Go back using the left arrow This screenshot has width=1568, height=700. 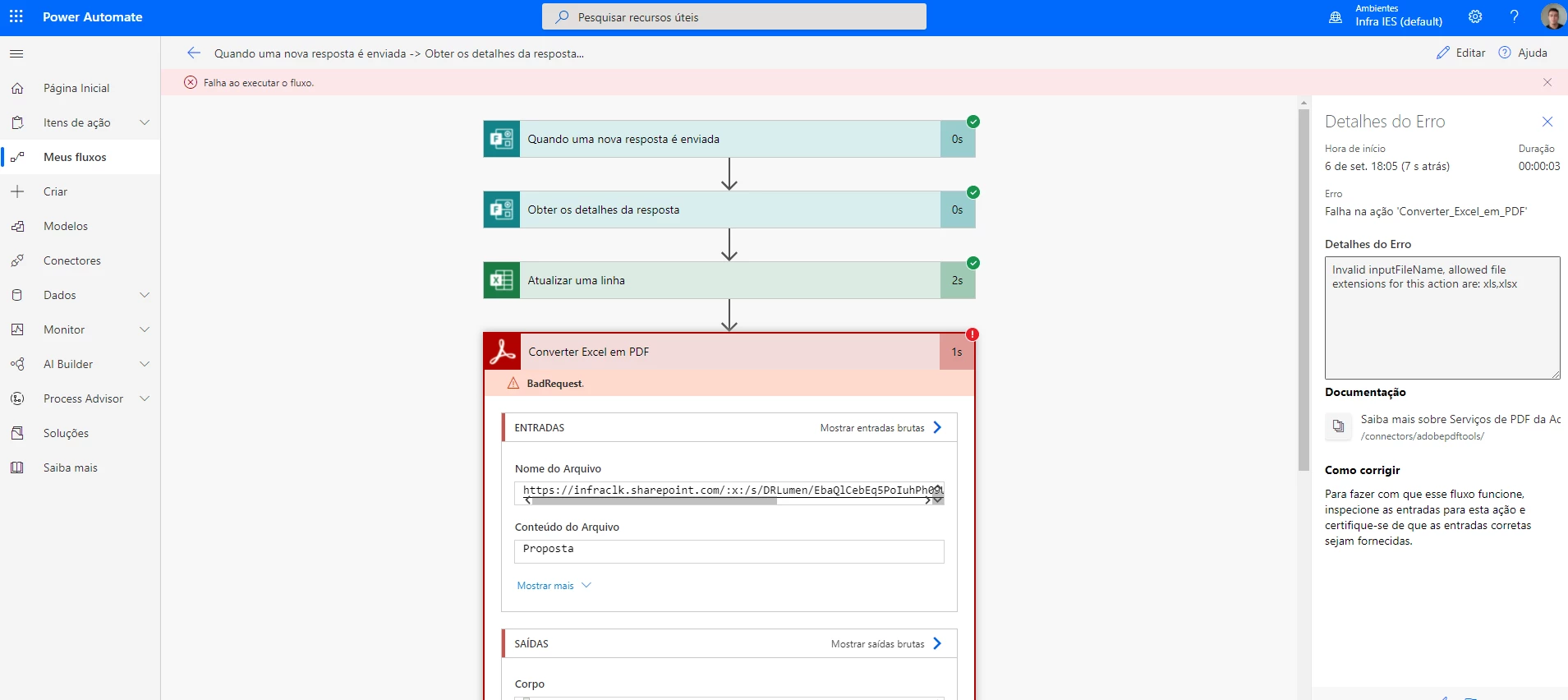point(194,53)
